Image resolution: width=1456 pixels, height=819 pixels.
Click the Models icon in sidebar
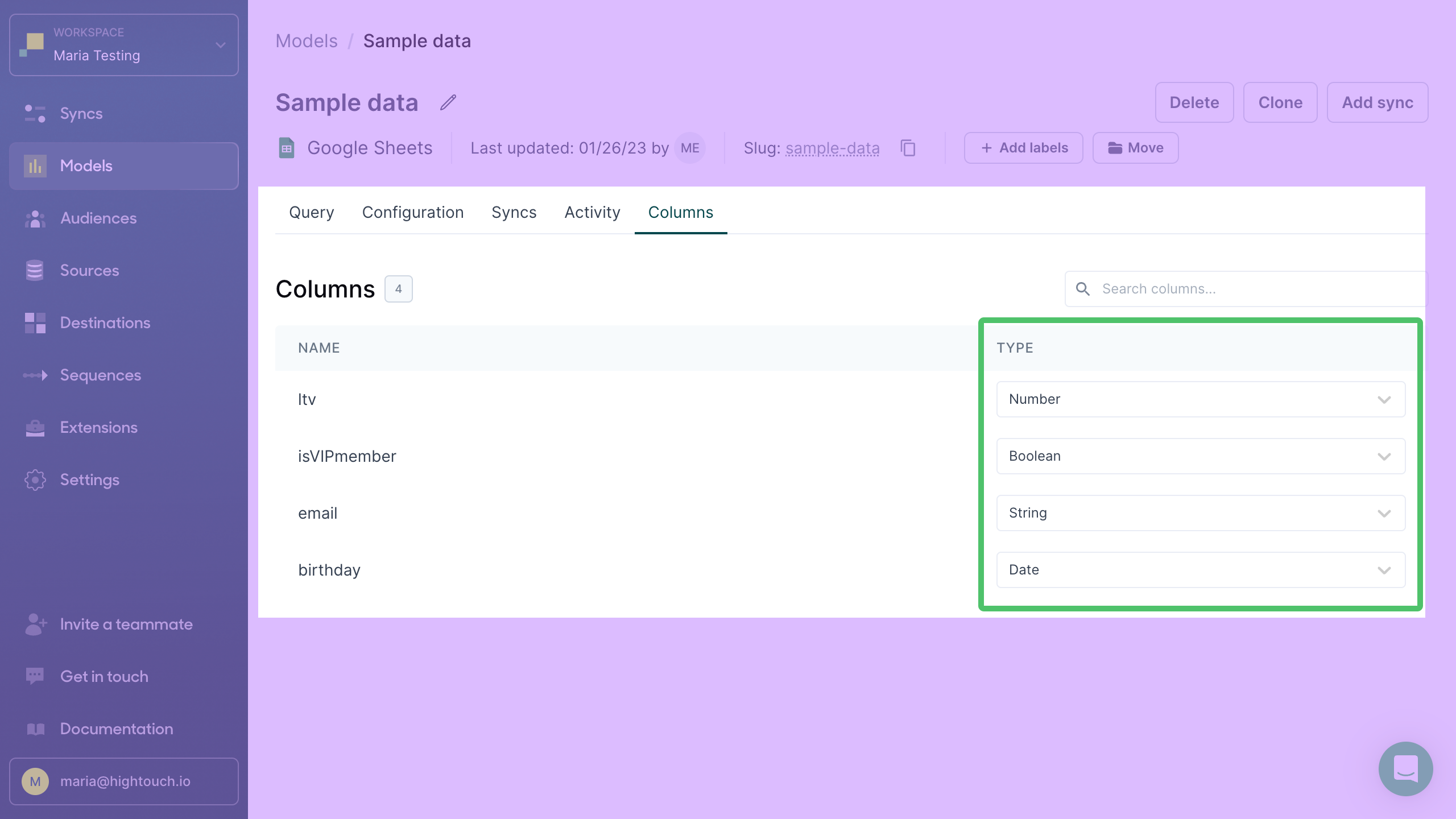point(36,165)
